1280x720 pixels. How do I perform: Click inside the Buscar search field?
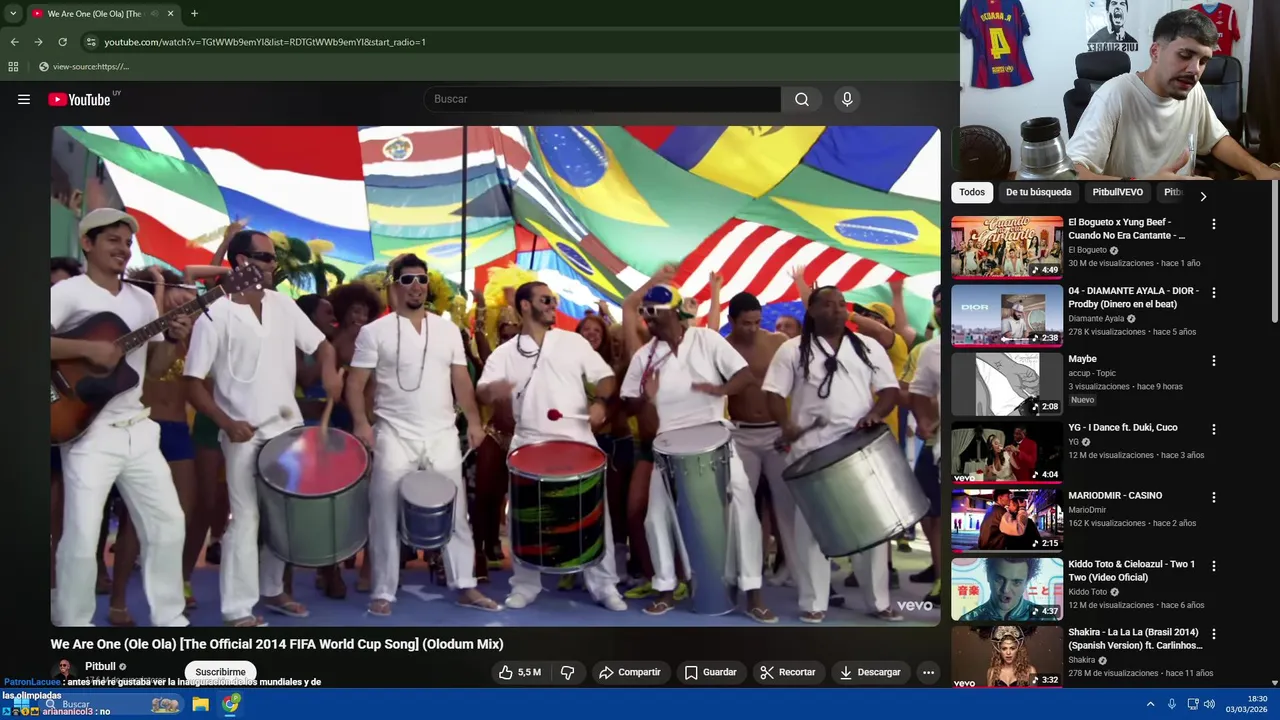pyautogui.click(x=603, y=99)
